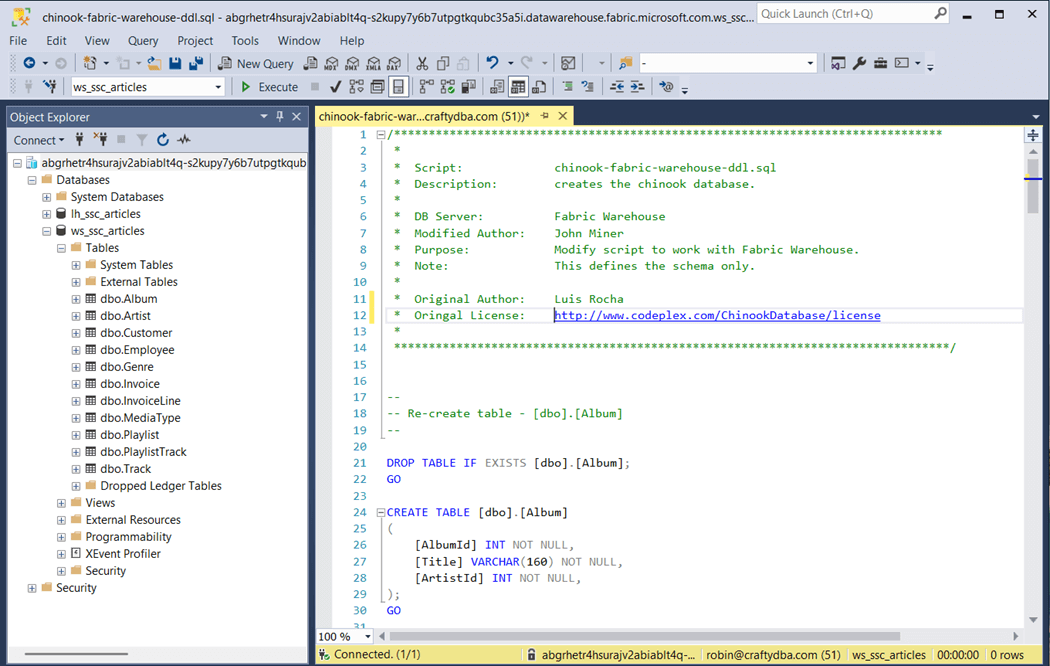Toggle Include Actual Execution Plan
Viewport: 1050px width, 666px height.
tap(426, 87)
